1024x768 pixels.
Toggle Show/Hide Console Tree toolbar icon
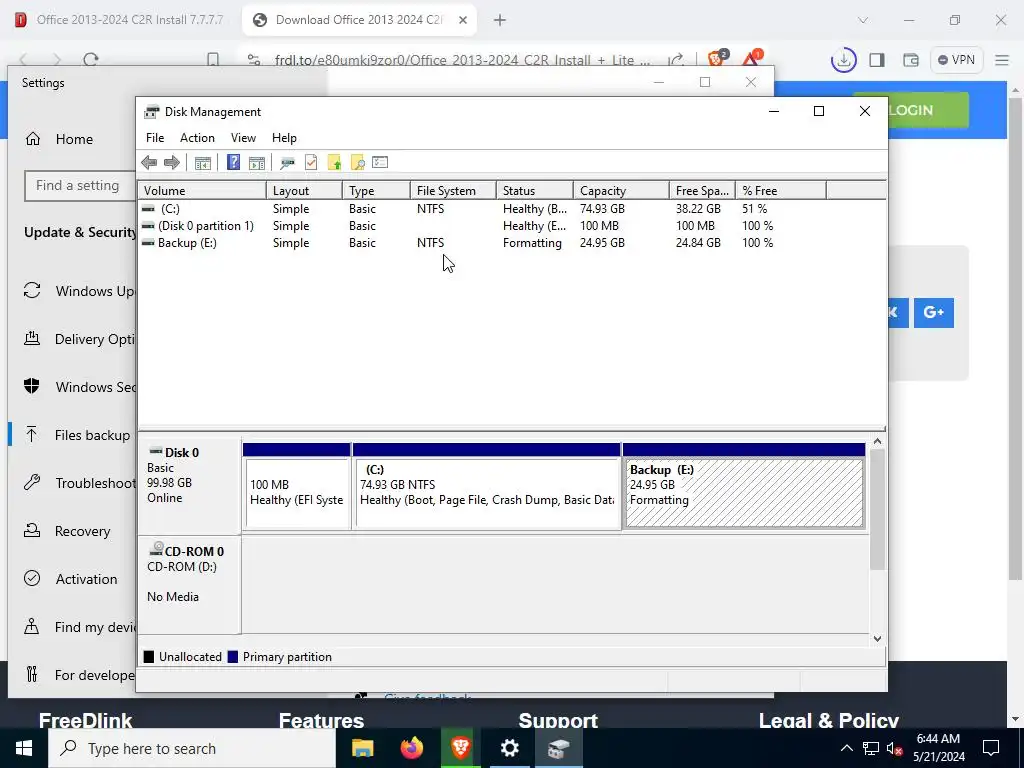point(202,163)
